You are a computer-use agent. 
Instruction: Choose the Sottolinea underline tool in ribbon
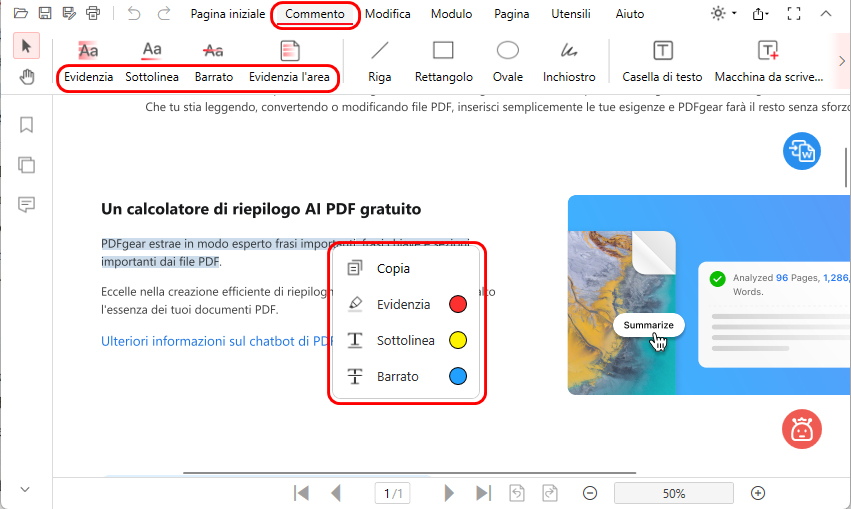[152, 62]
